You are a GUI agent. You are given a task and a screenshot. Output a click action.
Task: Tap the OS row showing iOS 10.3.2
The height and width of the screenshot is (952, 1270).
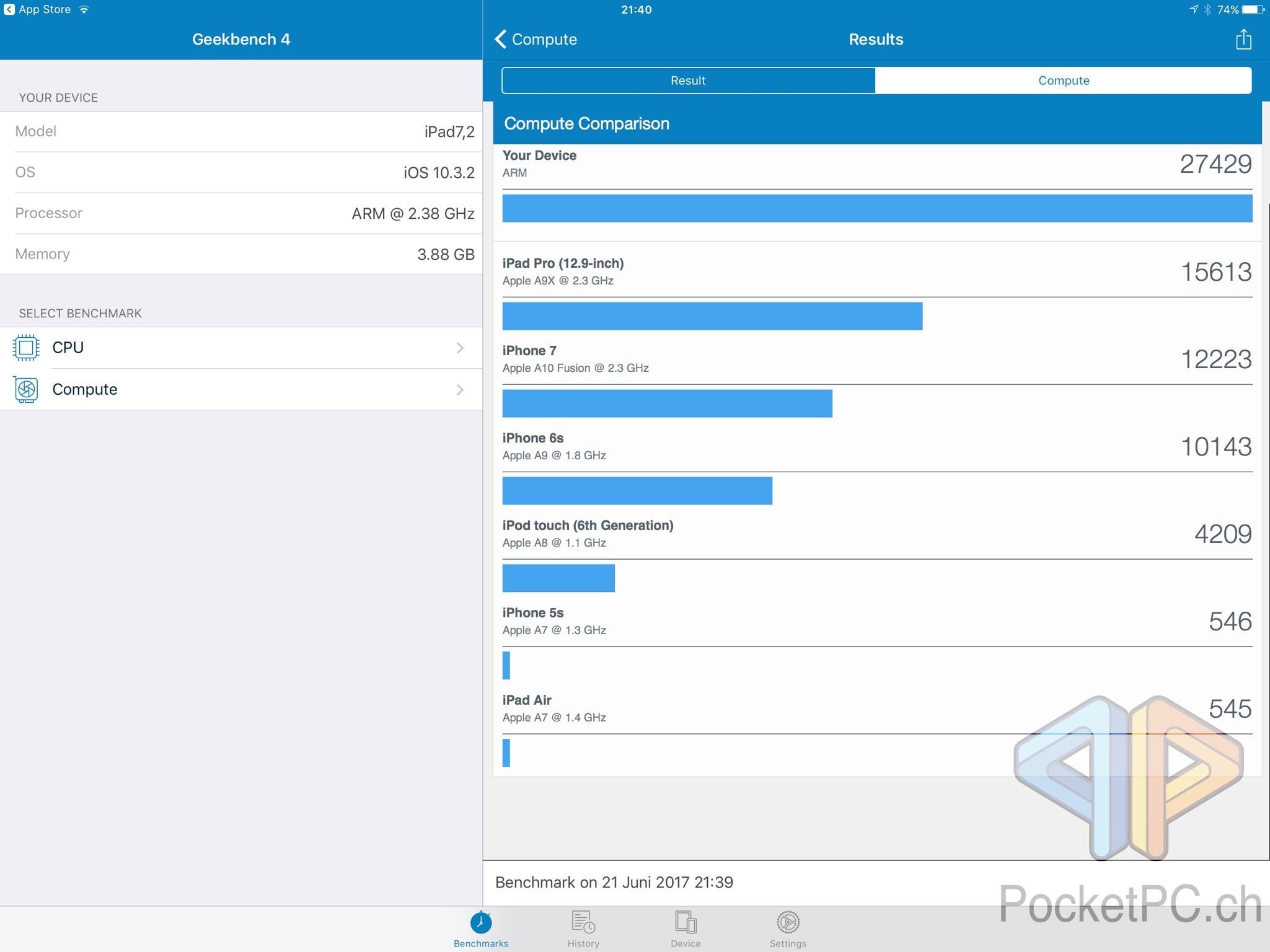pyautogui.click(x=241, y=172)
